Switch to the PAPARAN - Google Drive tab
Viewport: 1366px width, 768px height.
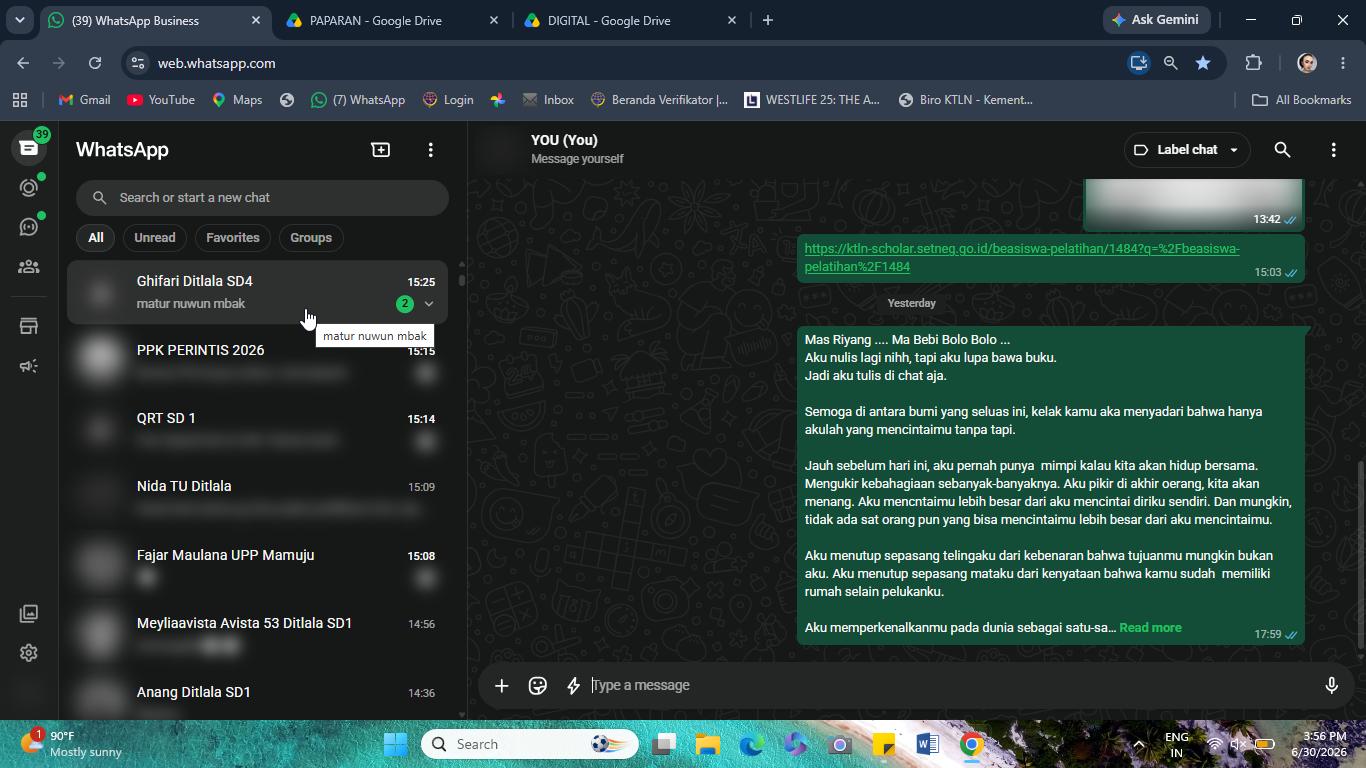(x=391, y=20)
